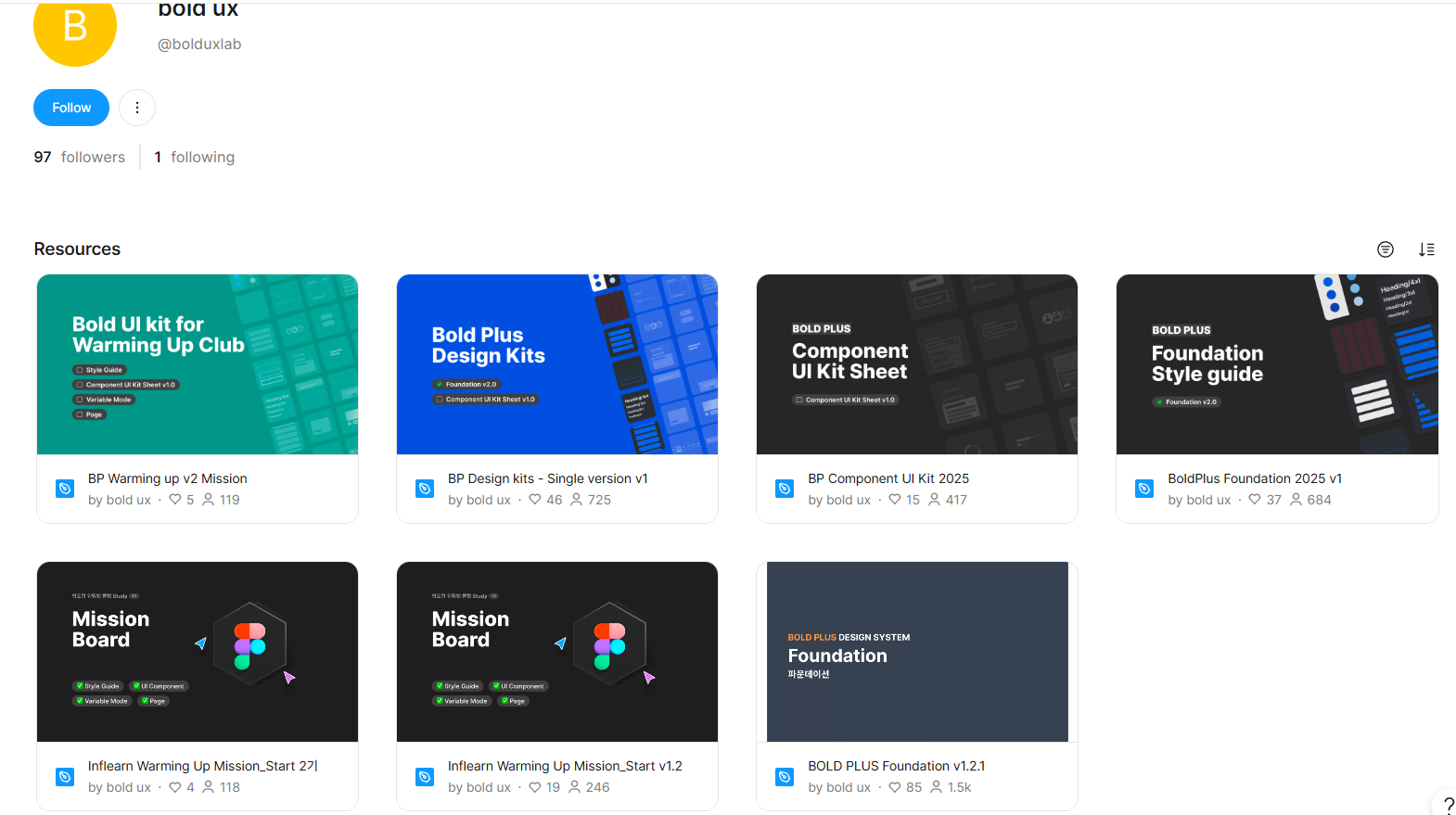Click by bold ux under BoldPlus Foundation 2025 v1
1456x815 pixels.
(x=1199, y=500)
